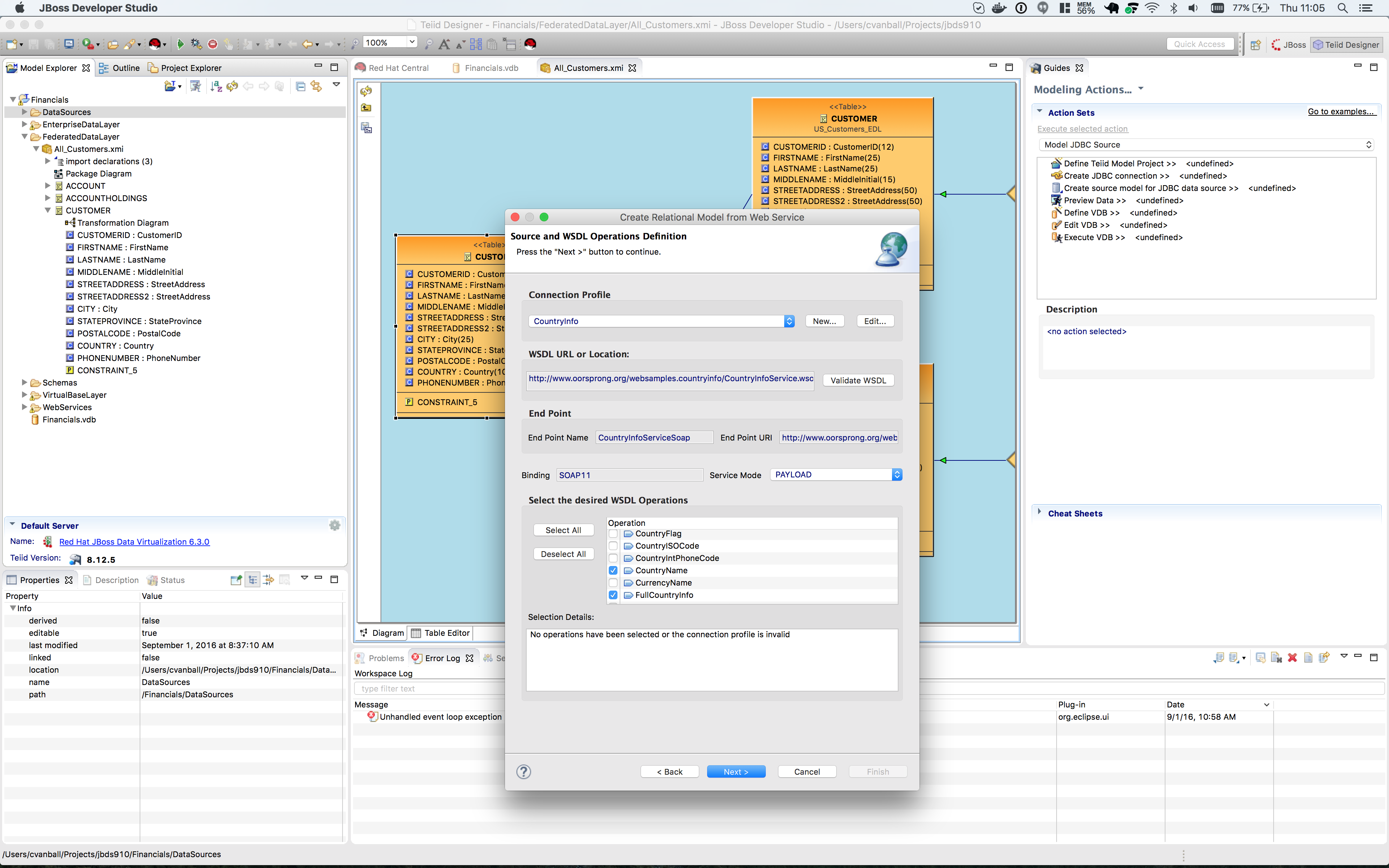Click the red Stop toolbar icon
The image size is (1389, 868).
tap(212, 44)
